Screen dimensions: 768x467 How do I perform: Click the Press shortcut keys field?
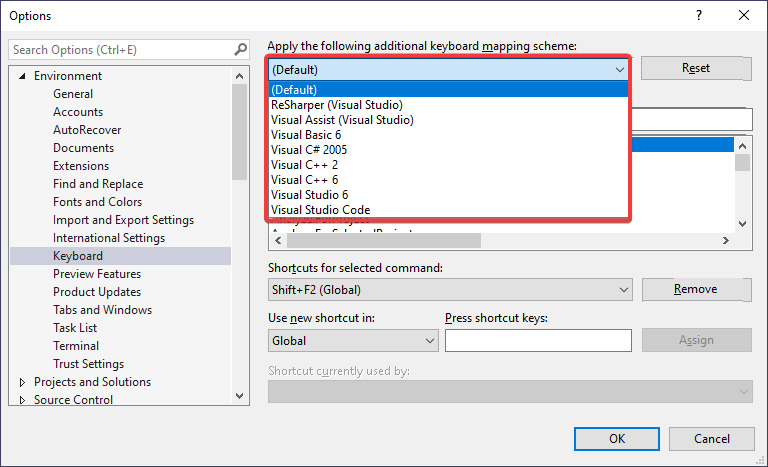[x=538, y=341]
